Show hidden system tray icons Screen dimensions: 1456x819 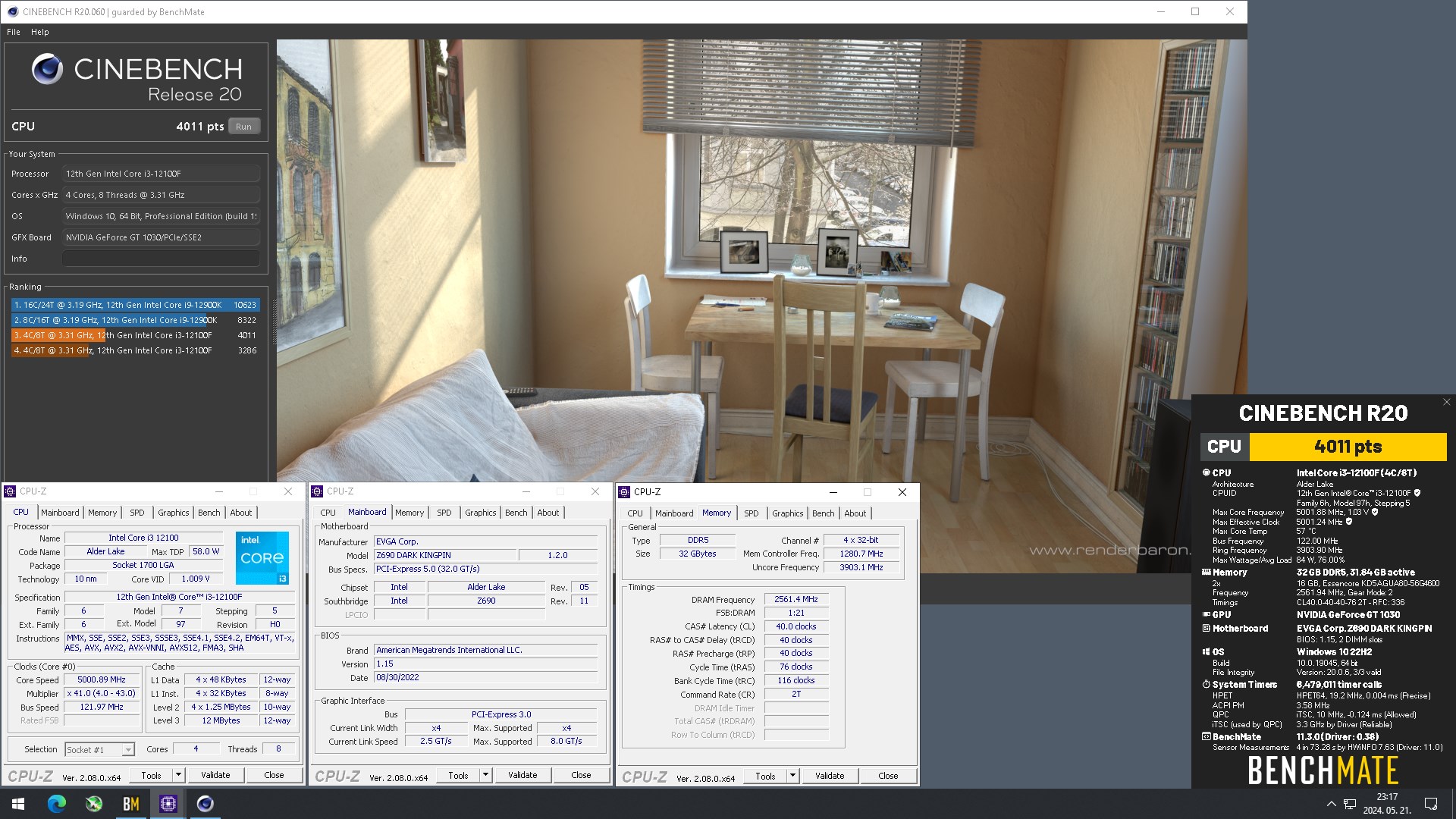(x=1331, y=804)
